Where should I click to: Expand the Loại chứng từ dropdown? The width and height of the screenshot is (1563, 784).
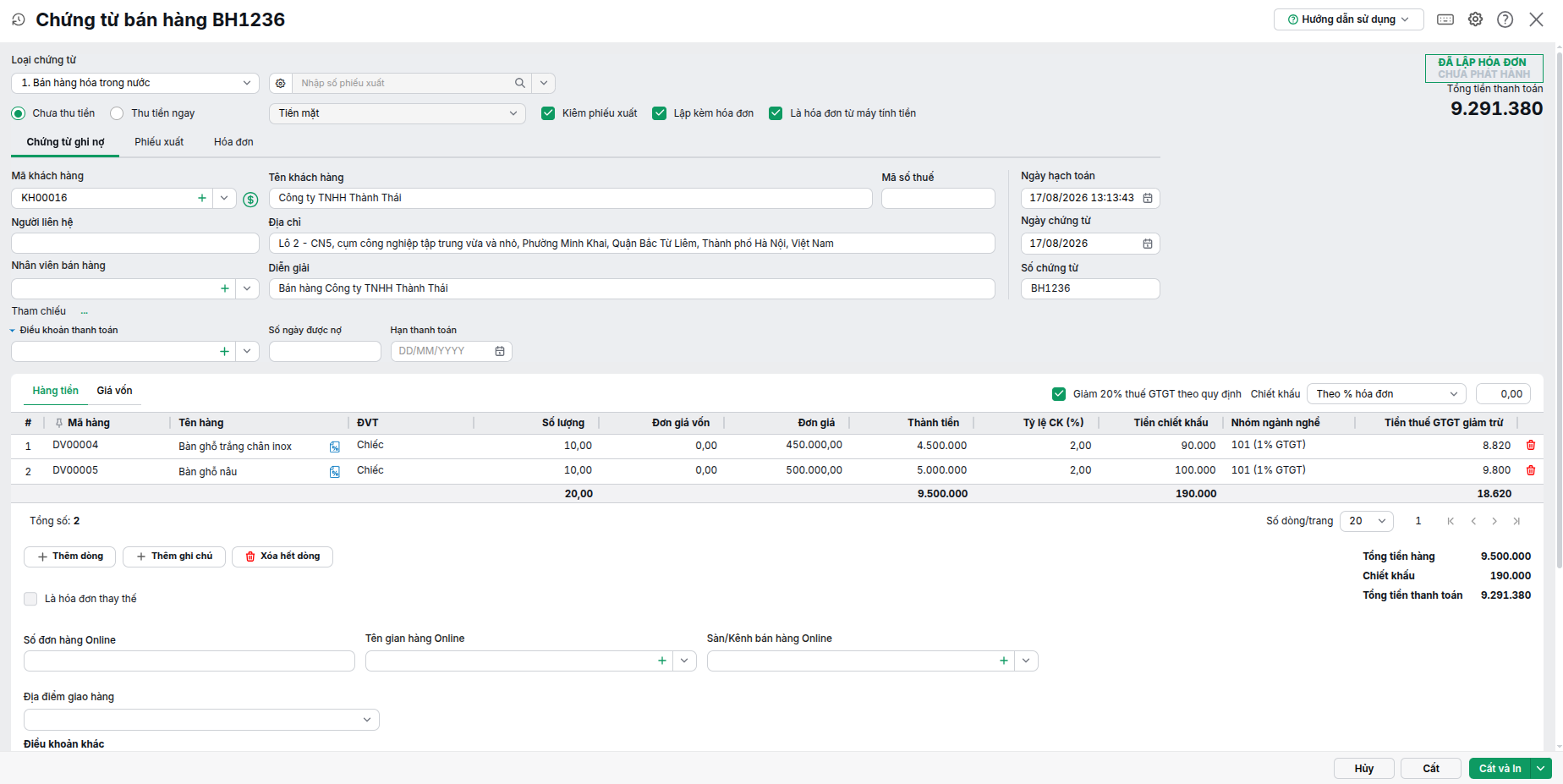click(x=135, y=83)
